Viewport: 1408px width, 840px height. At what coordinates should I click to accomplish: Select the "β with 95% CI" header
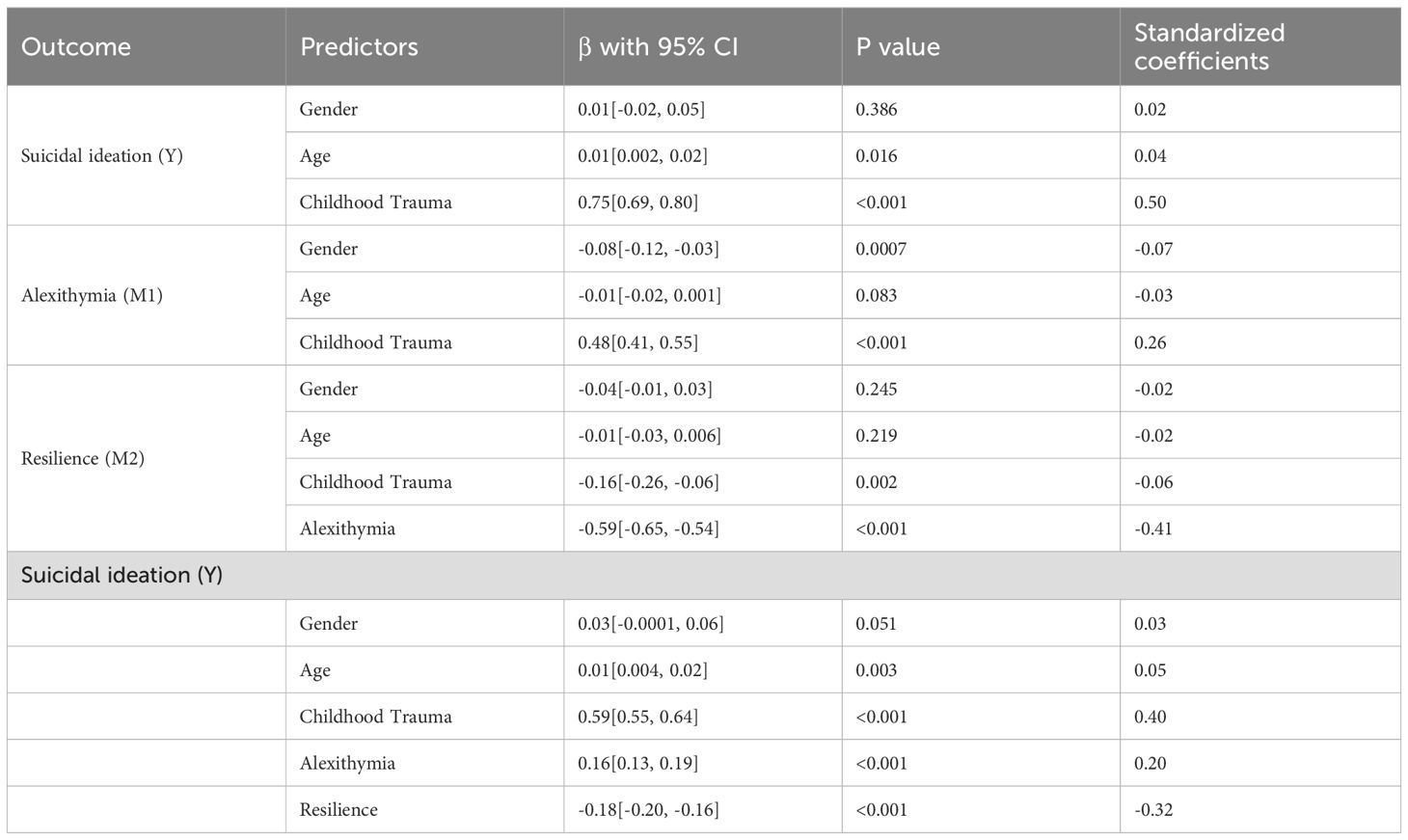pyautogui.click(x=658, y=47)
